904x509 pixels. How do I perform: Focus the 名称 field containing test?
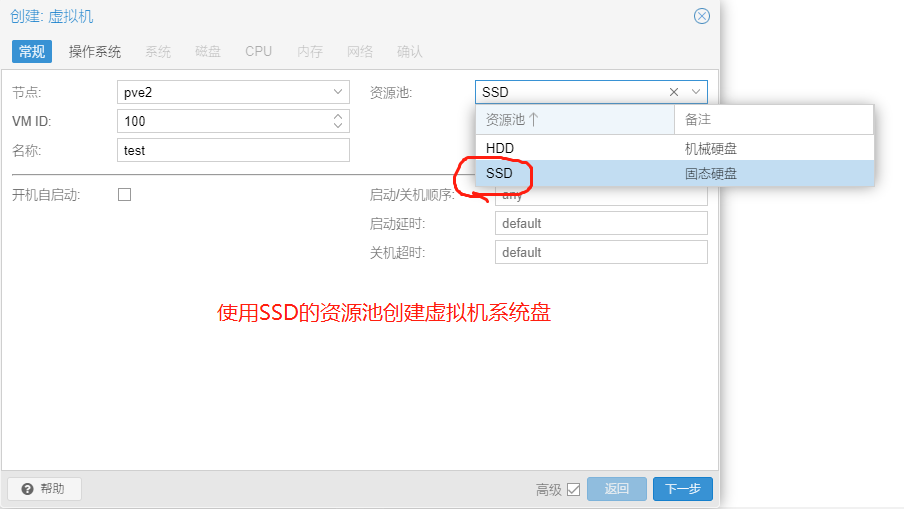point(232,150)
